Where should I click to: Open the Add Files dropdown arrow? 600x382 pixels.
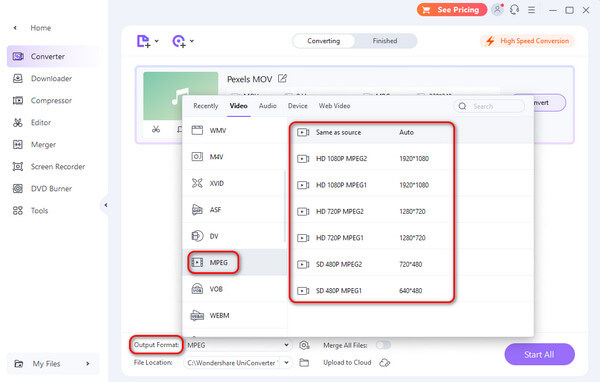[x=157, y=41]
